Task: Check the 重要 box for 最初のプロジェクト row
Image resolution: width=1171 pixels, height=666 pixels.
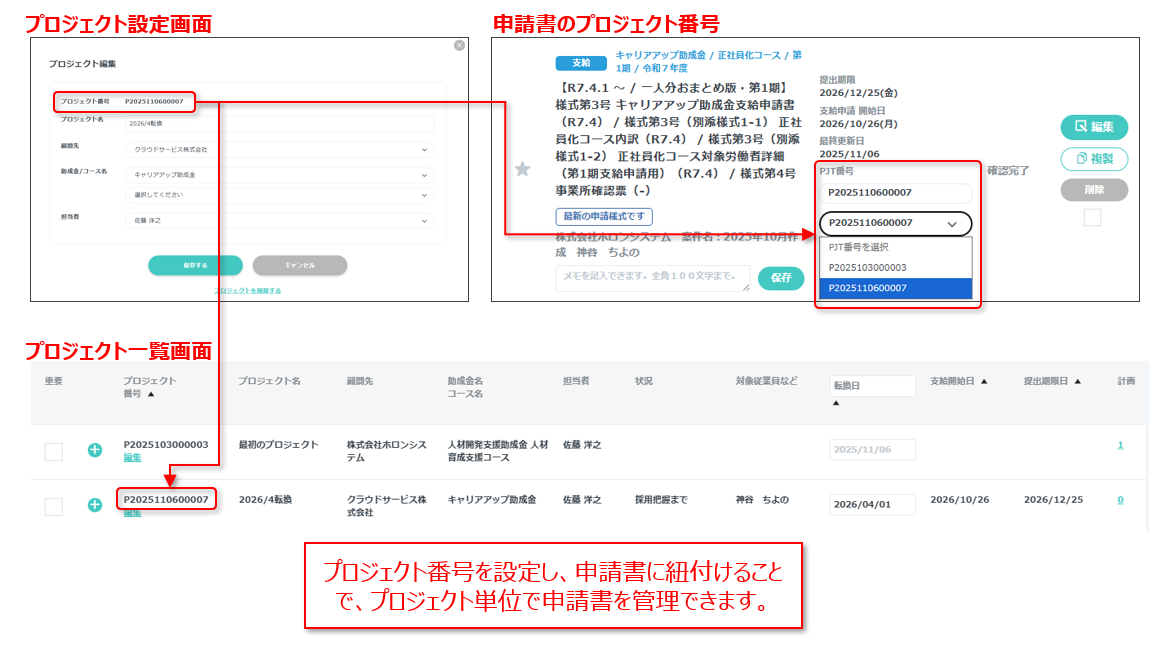Action: [x=53, y=452]
